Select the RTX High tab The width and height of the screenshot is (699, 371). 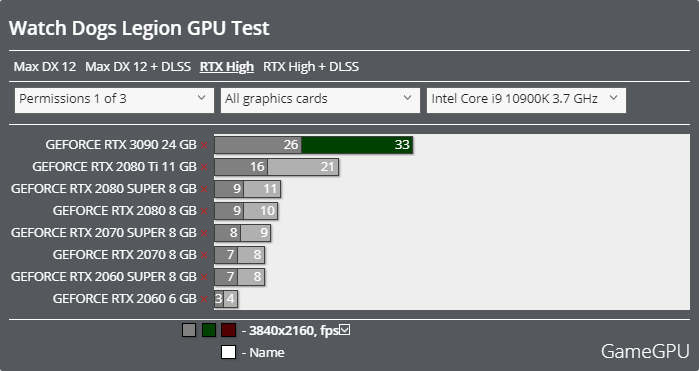[227, 67]
